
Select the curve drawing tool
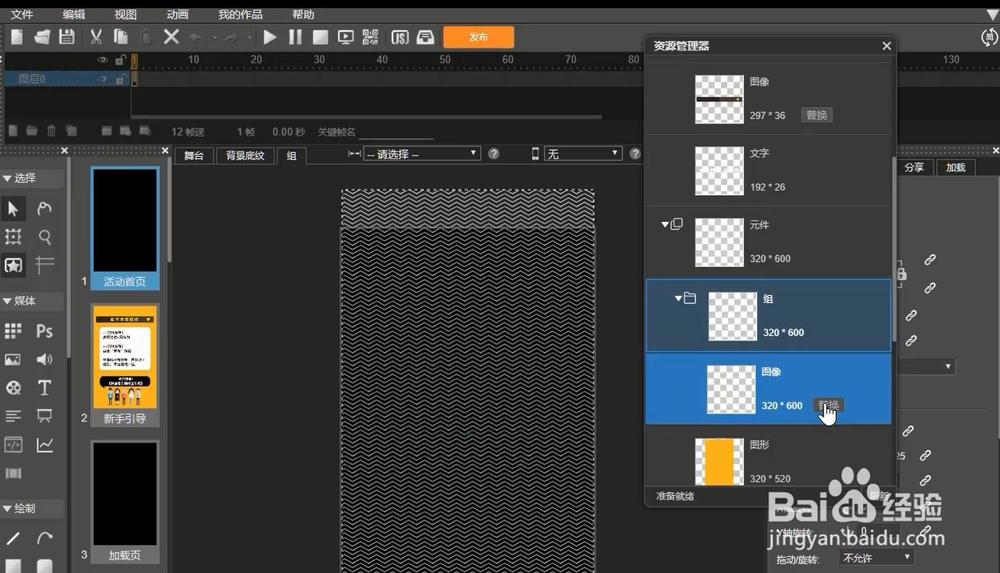(x=45, y=538)
